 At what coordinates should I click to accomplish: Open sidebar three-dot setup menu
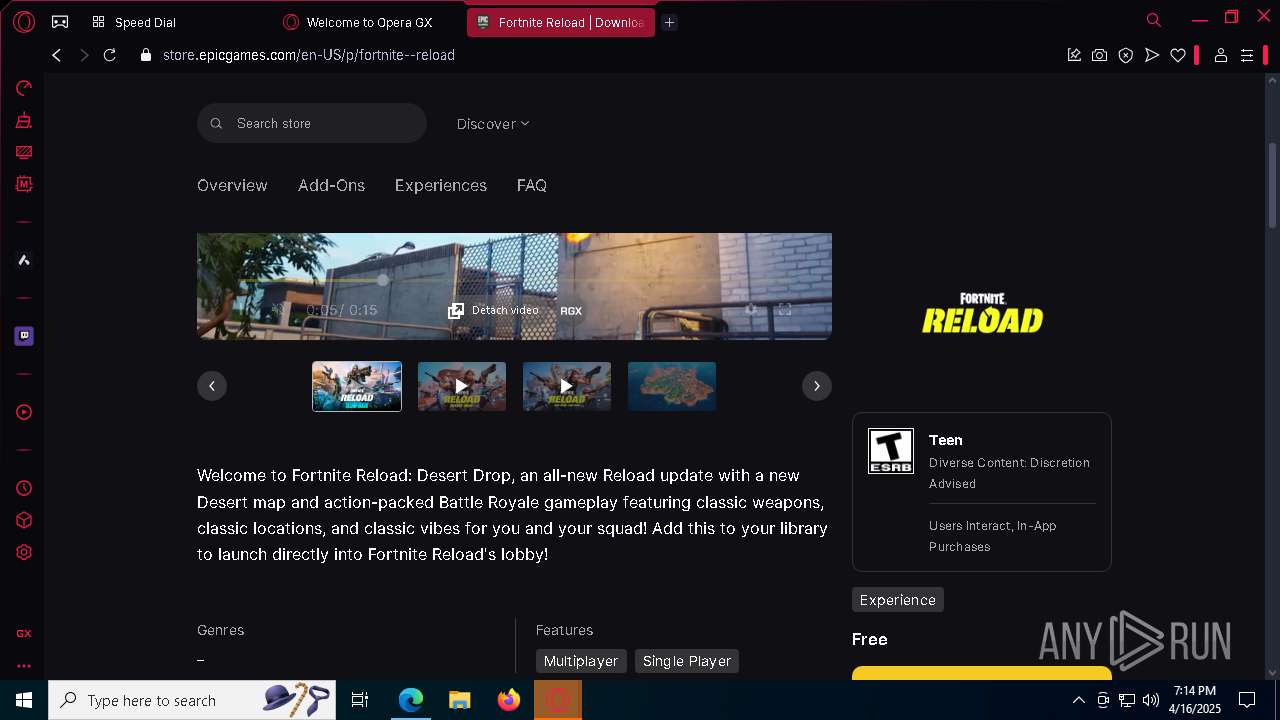pyautogui.click(x=24, y=665)
